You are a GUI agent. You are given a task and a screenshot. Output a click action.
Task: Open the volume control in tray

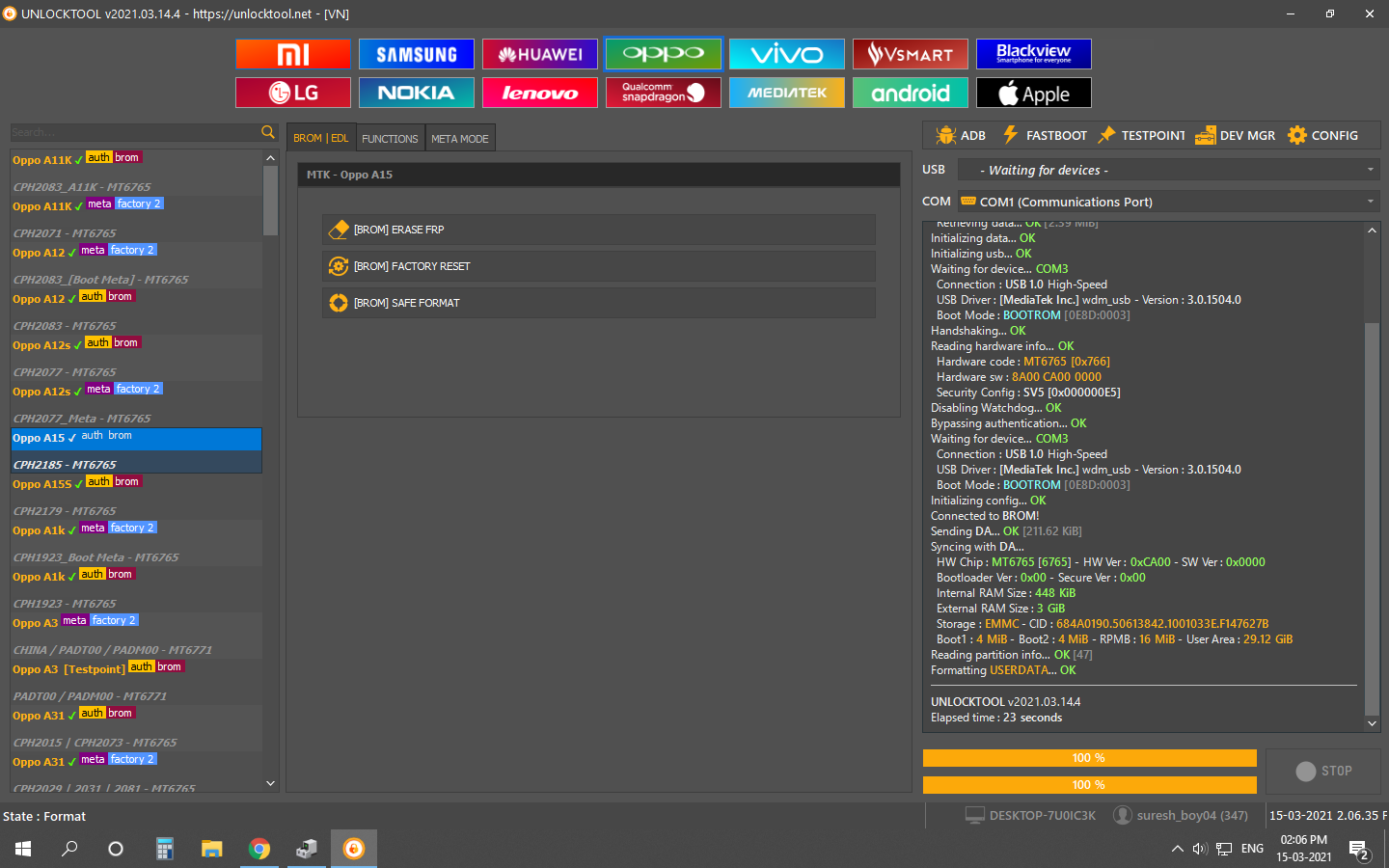tap(1200, 849)
